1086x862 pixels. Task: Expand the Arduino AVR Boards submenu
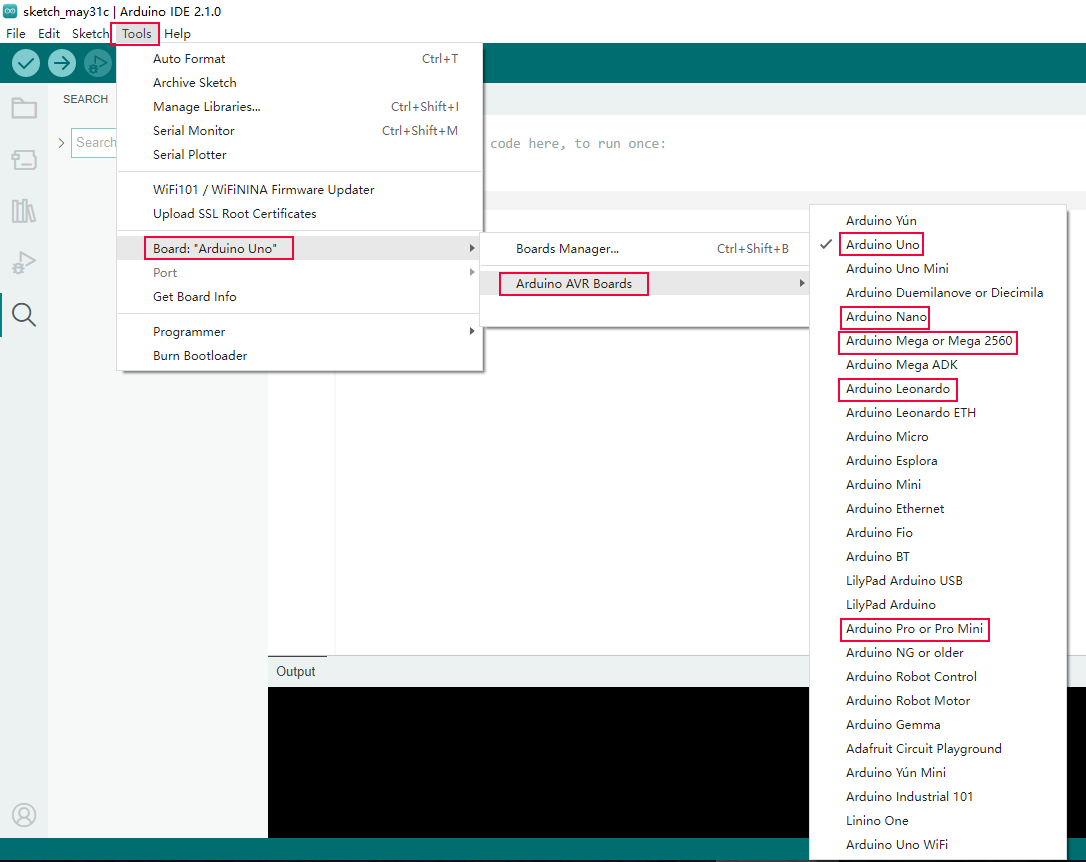[644, 283]
